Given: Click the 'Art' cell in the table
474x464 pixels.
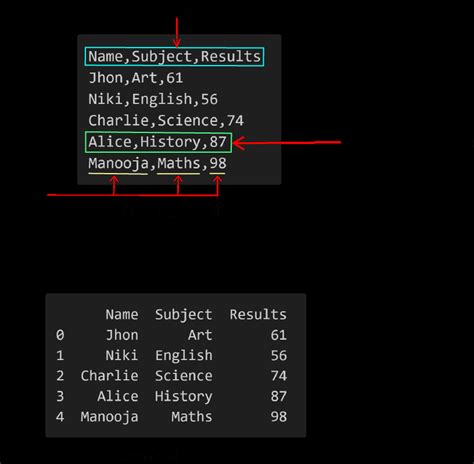Looking at the screenshot, I should coord(200,335).
